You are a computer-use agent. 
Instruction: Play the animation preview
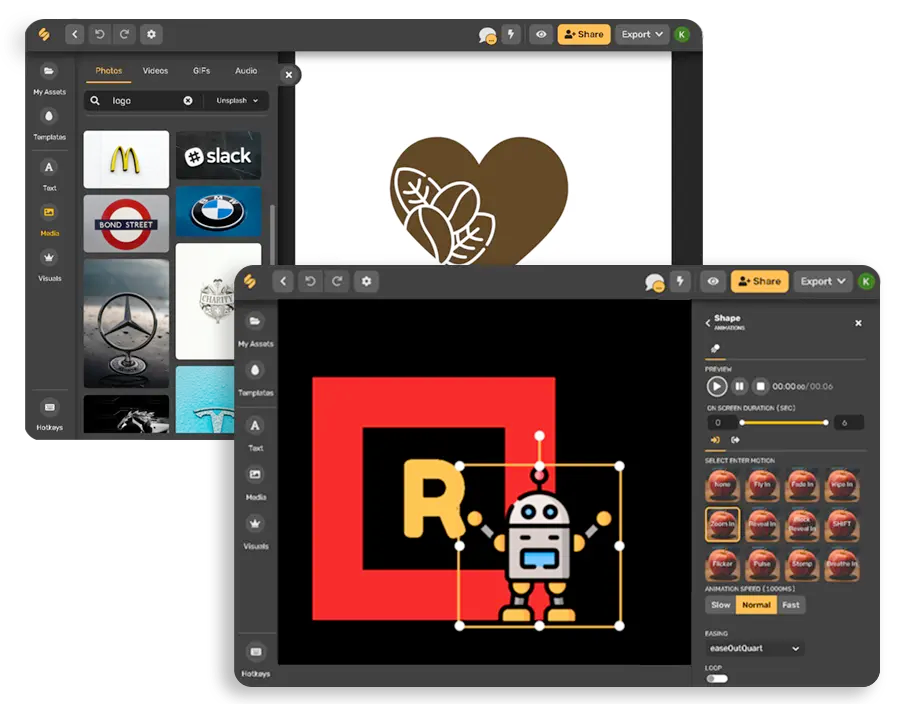click(x=716, y=386)
